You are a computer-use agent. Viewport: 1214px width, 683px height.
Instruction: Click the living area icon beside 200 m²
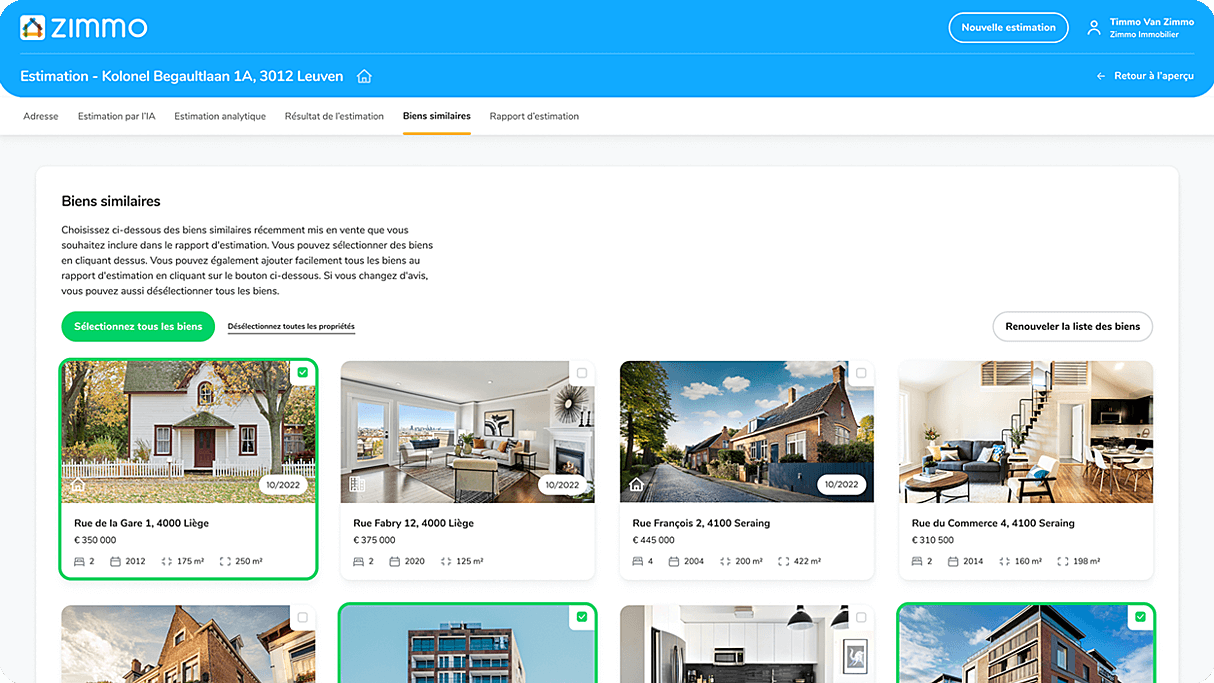(725, 561)
